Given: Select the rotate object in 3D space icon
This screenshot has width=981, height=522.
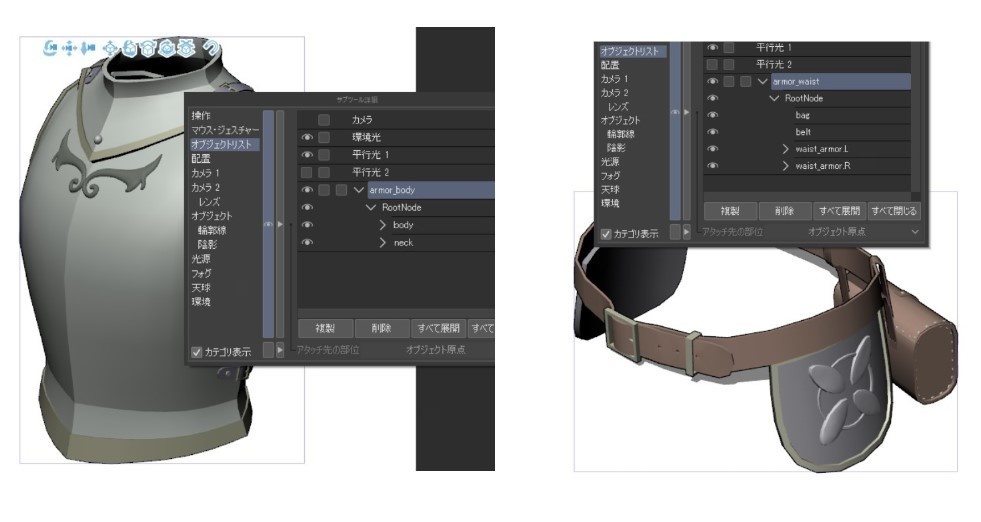Looking at the screenshot, I should (166, 48).
